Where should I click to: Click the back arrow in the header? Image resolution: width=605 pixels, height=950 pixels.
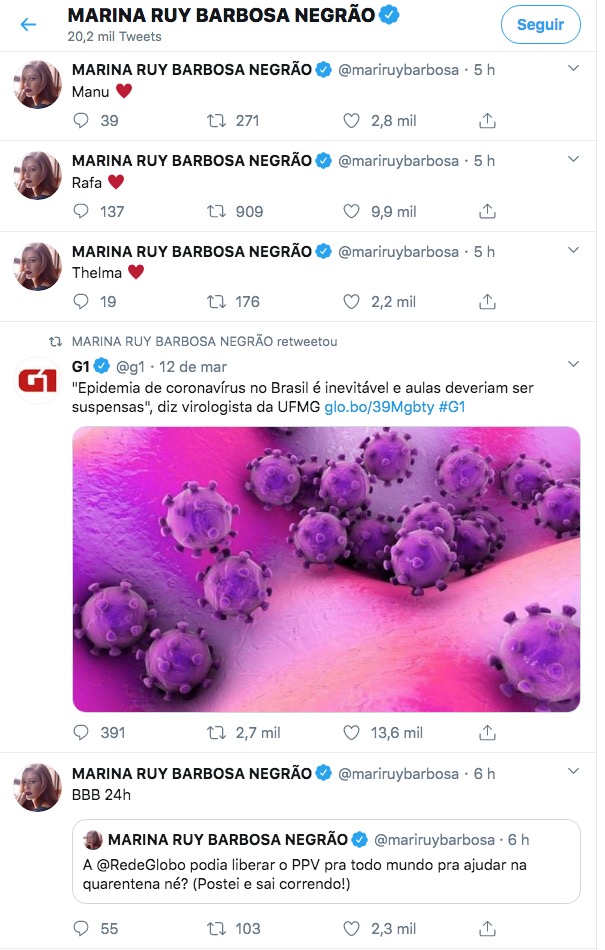click(x=28, y=24)
